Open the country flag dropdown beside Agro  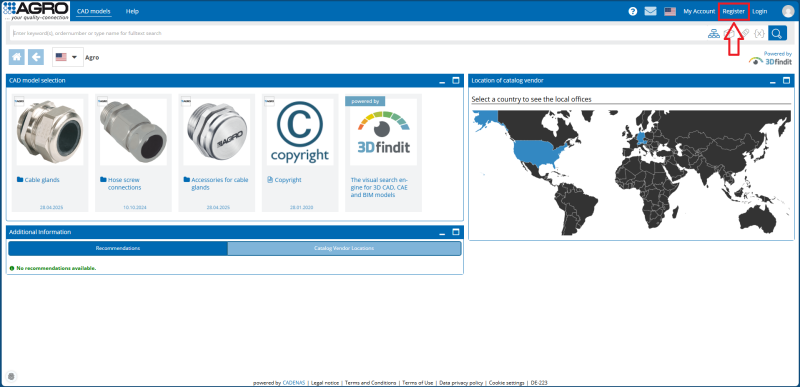coord(68,57)
